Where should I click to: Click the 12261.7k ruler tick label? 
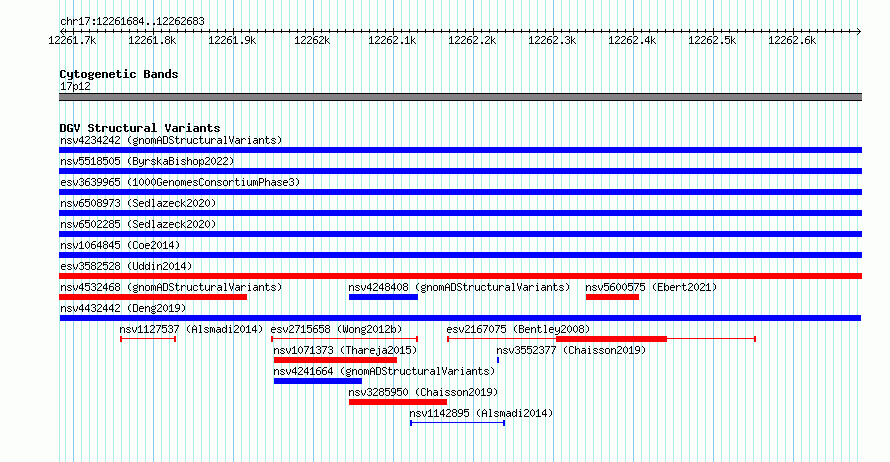72,40
